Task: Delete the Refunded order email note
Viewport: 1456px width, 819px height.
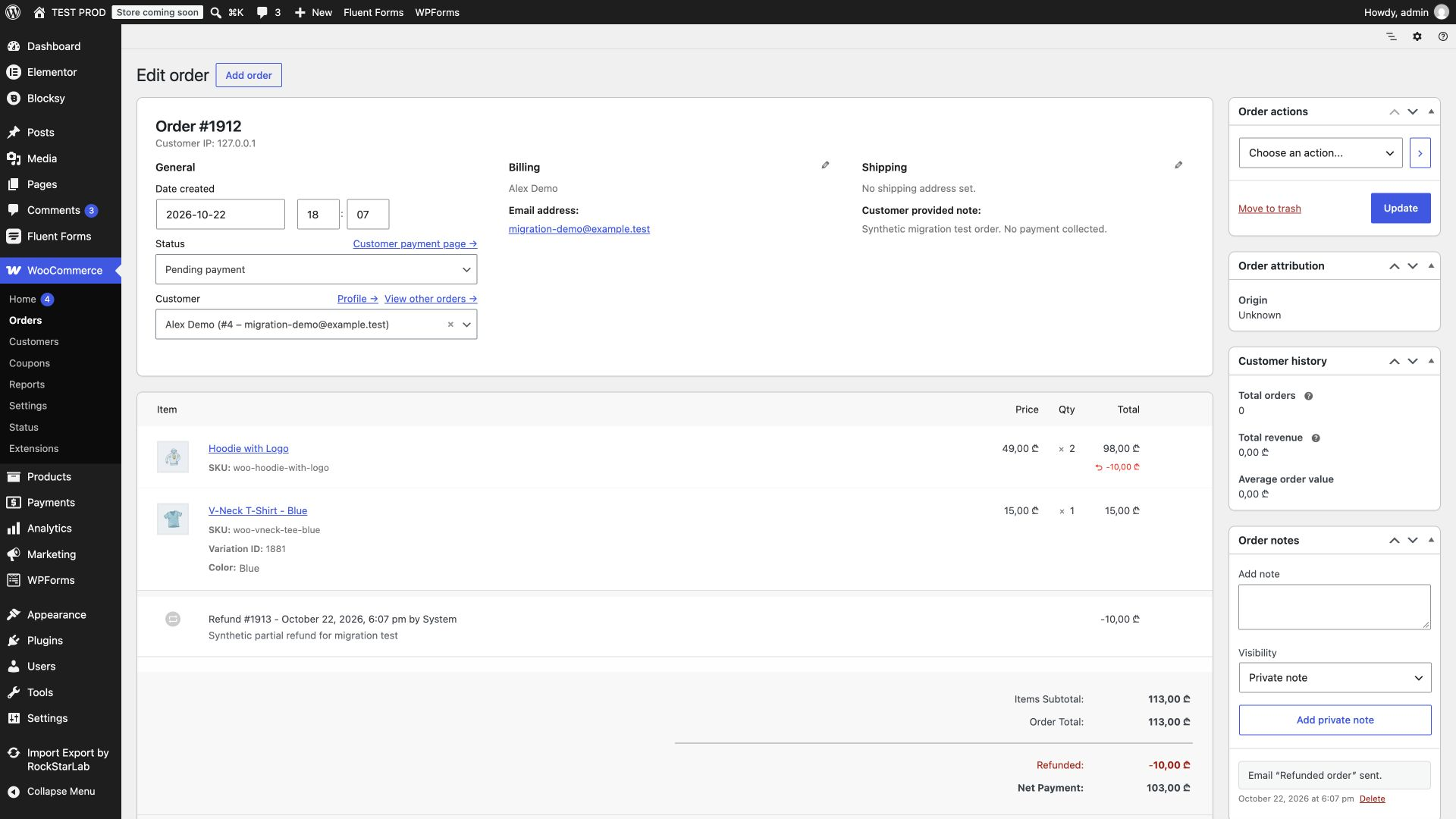Action: [x=1372, y=799]
